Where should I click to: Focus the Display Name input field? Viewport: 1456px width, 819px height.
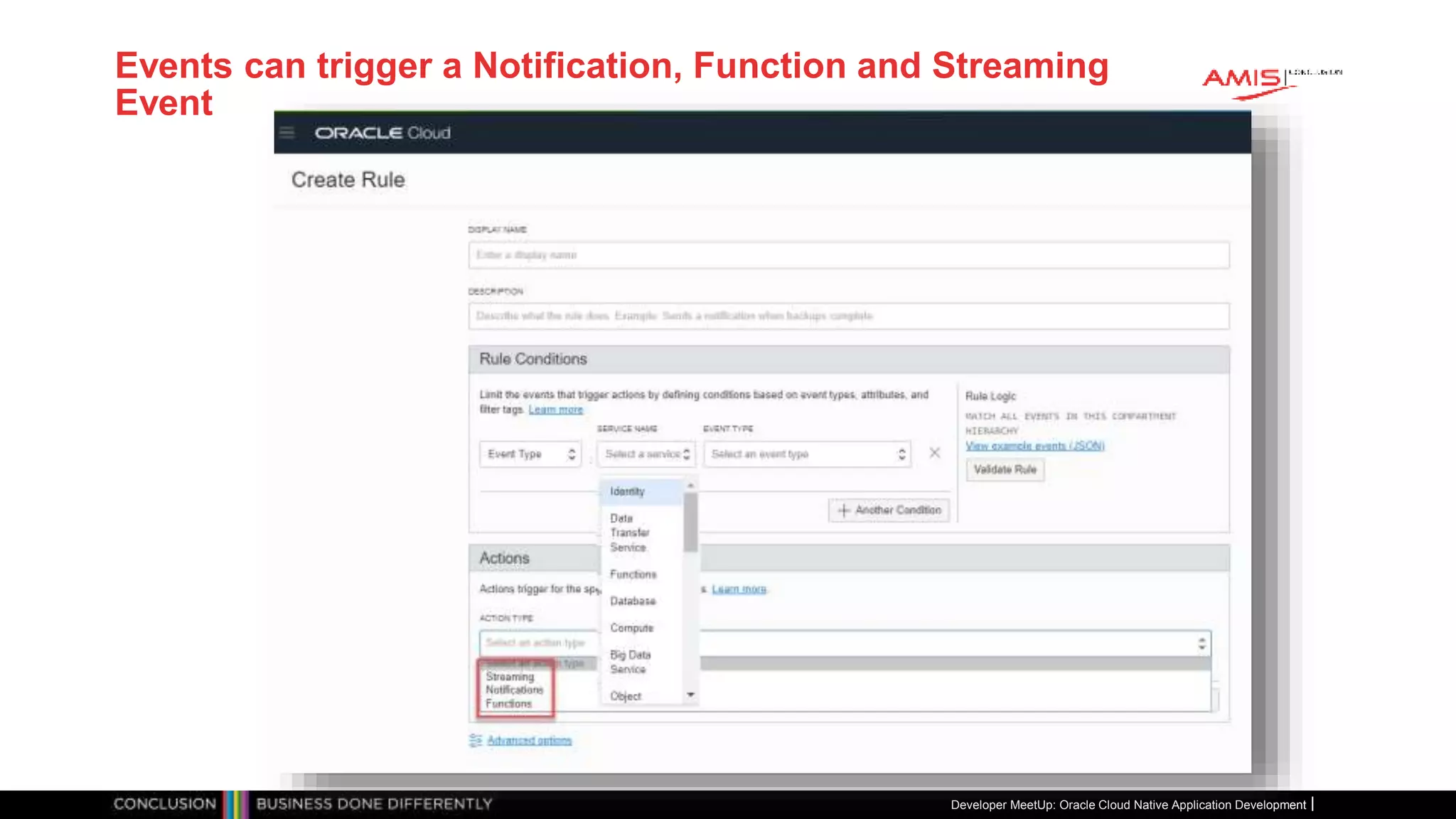coord(849,255)
